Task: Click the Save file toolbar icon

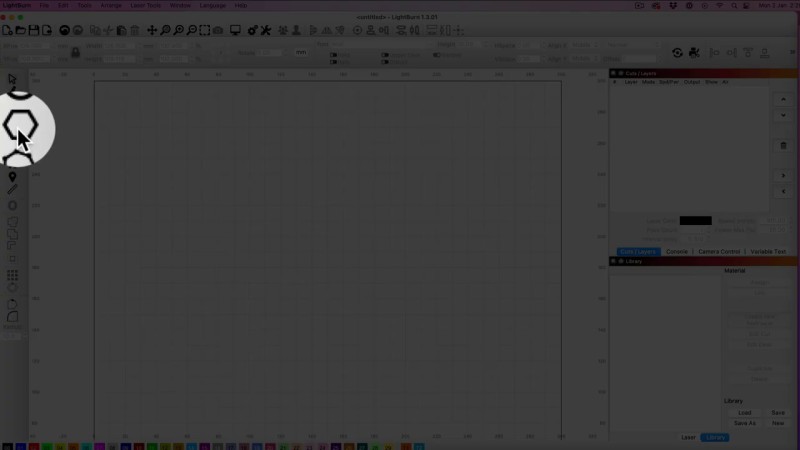Action: (x=35, y=31)
